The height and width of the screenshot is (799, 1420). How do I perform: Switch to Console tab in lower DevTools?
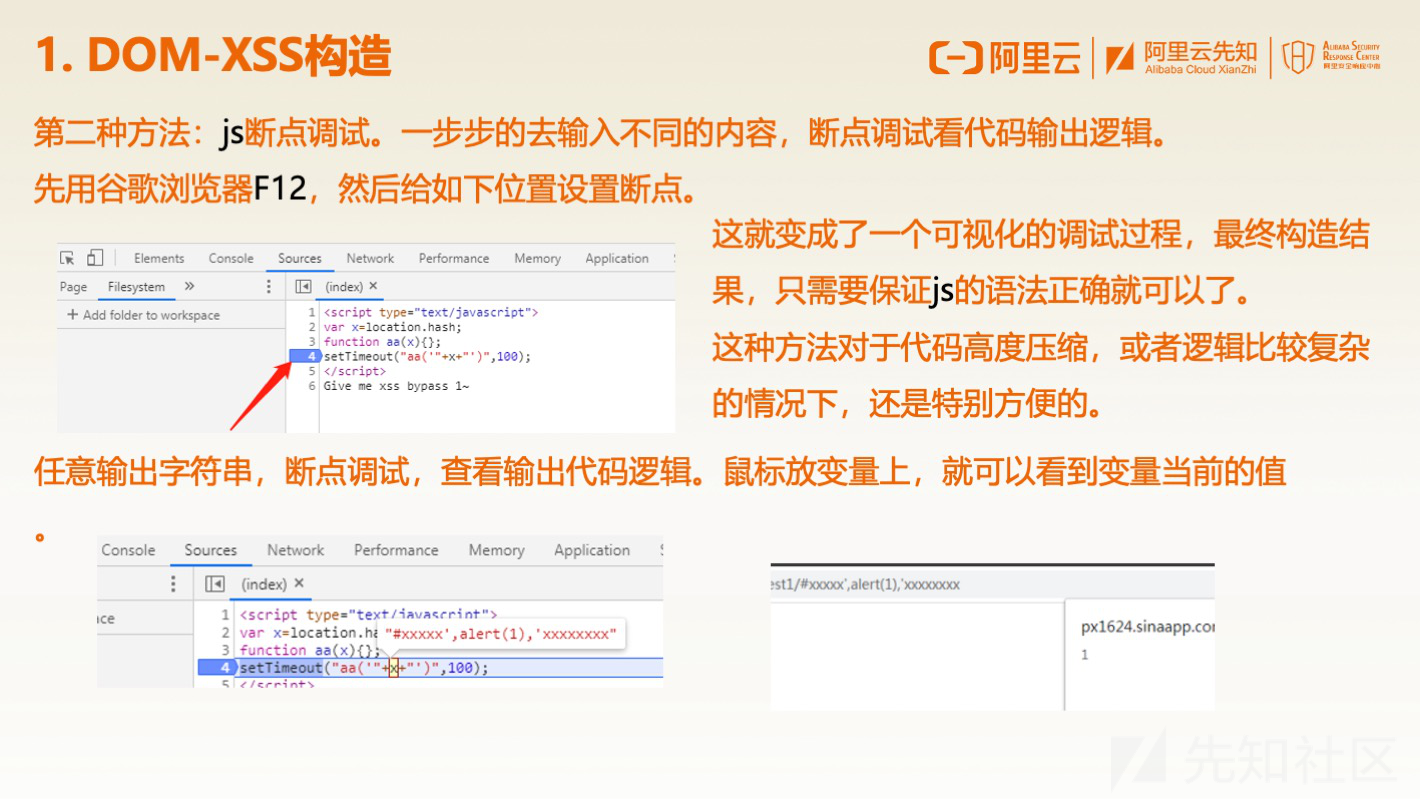coord(128,550)
